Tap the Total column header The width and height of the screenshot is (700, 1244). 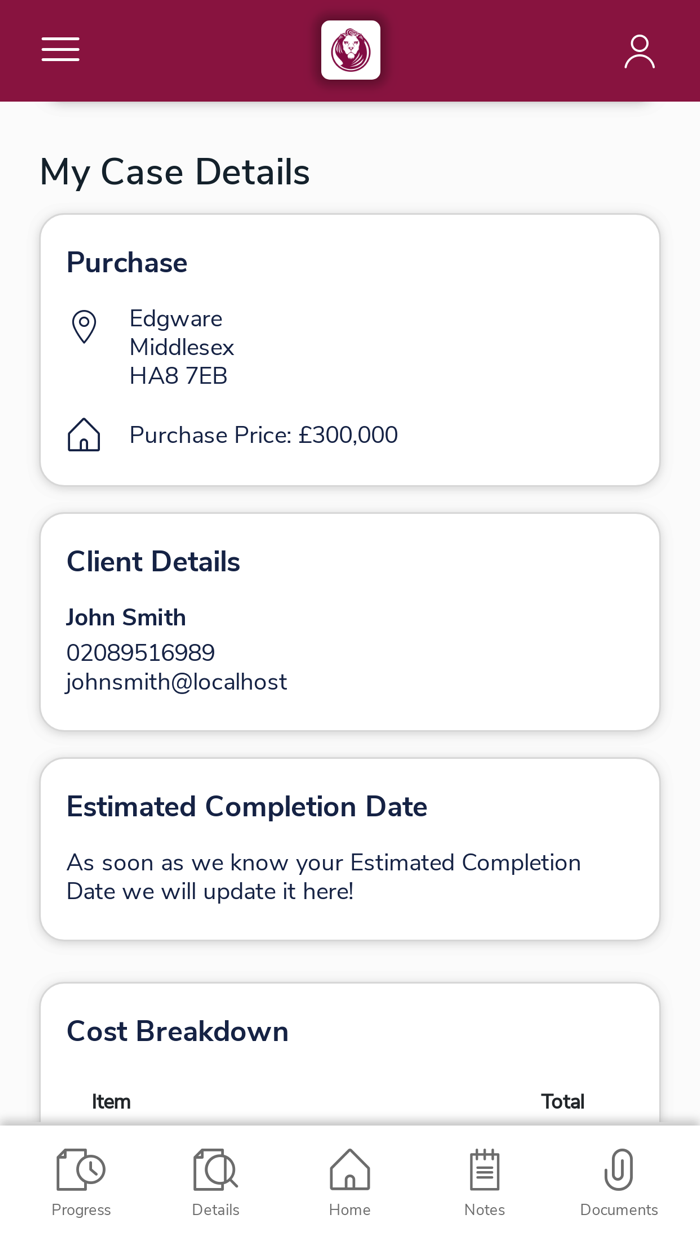point(563,1102)
